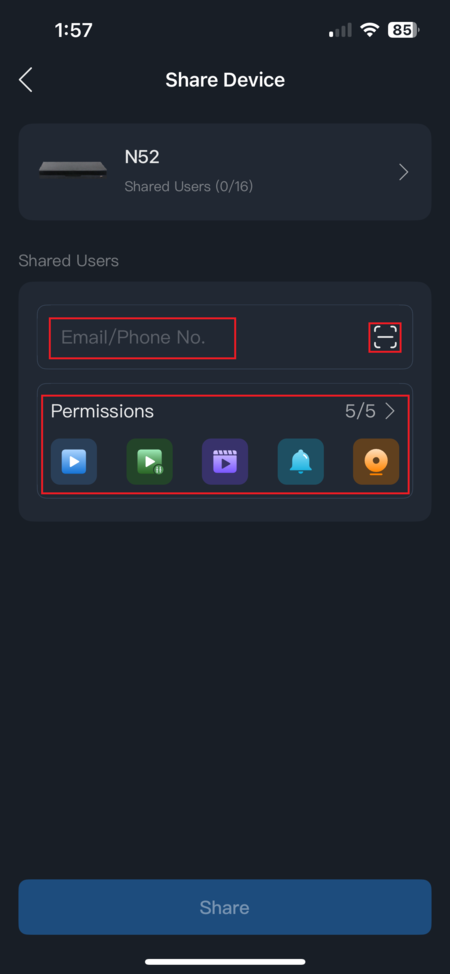Tap the home indicator bar
This screenshot has height=974, width=450.
coord(225,962)
